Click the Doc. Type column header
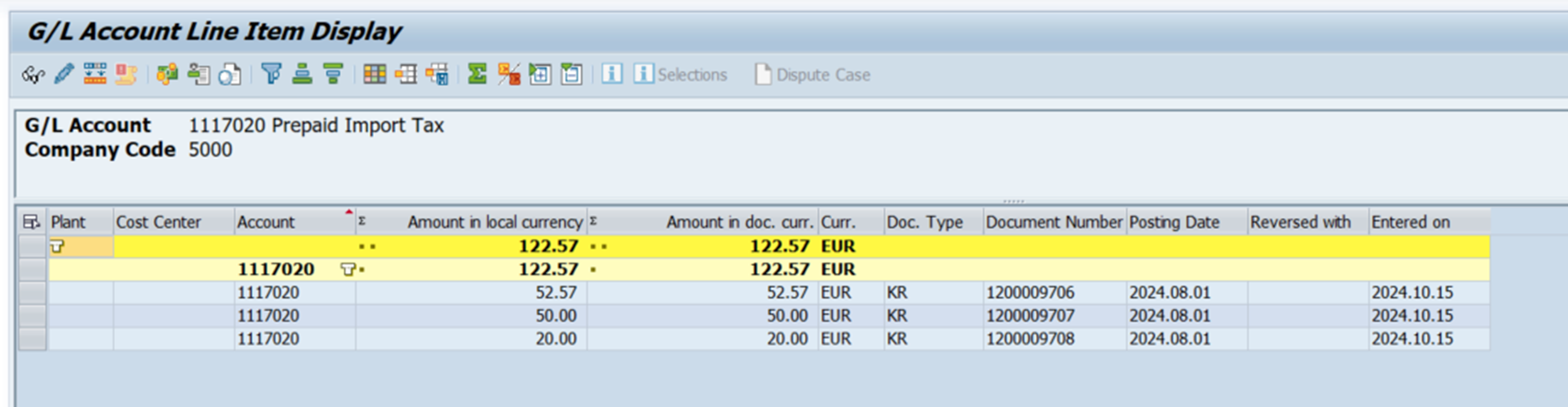1568x407 pixels. (x=933, y=222)
